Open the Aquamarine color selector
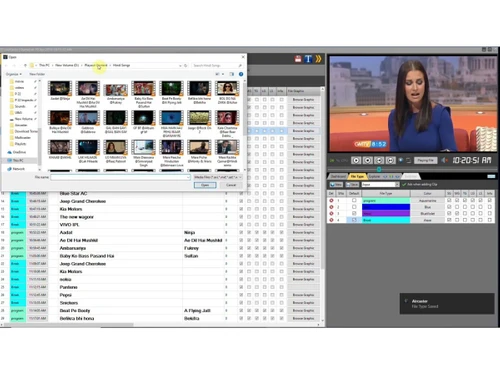 [x=428, y=201]
